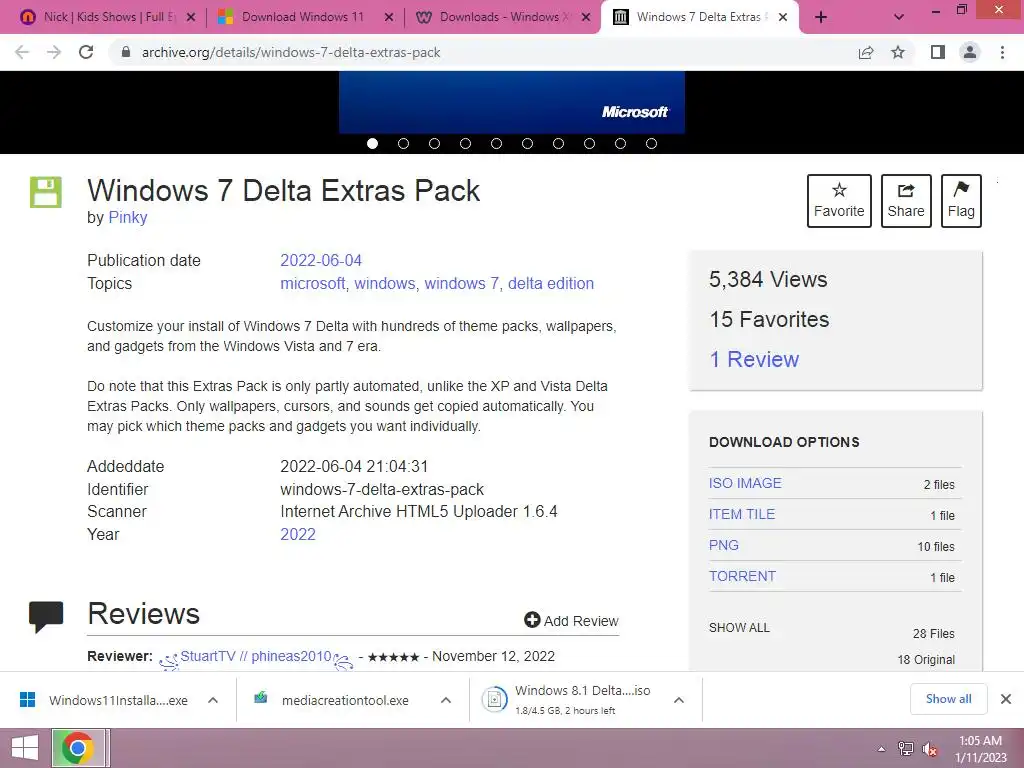This screenshot has height=768, width=1024.
Task: Share this archive item
Action: [906, 200]
